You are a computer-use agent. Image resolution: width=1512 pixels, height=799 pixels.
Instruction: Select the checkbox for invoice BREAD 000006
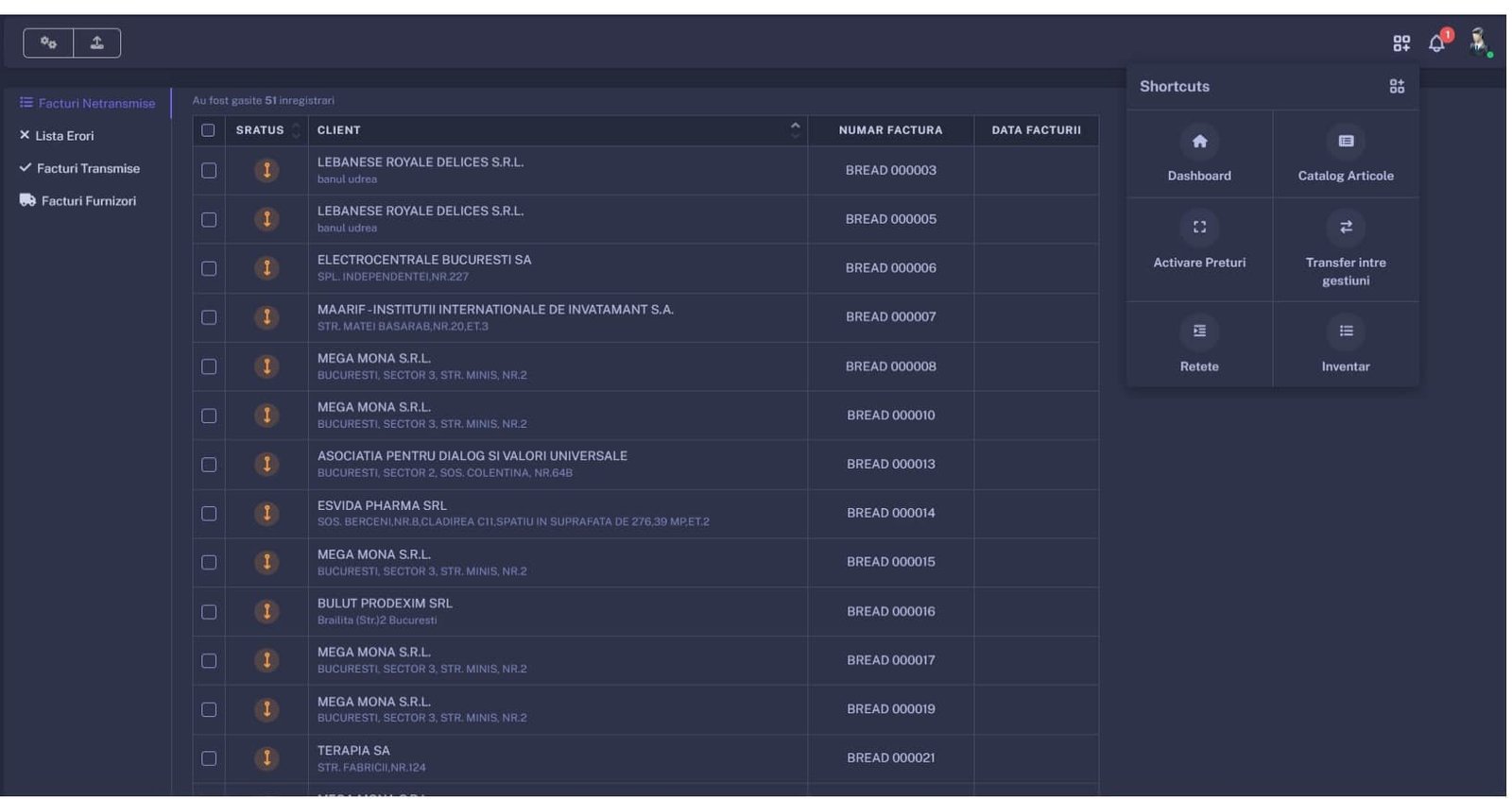209,268
